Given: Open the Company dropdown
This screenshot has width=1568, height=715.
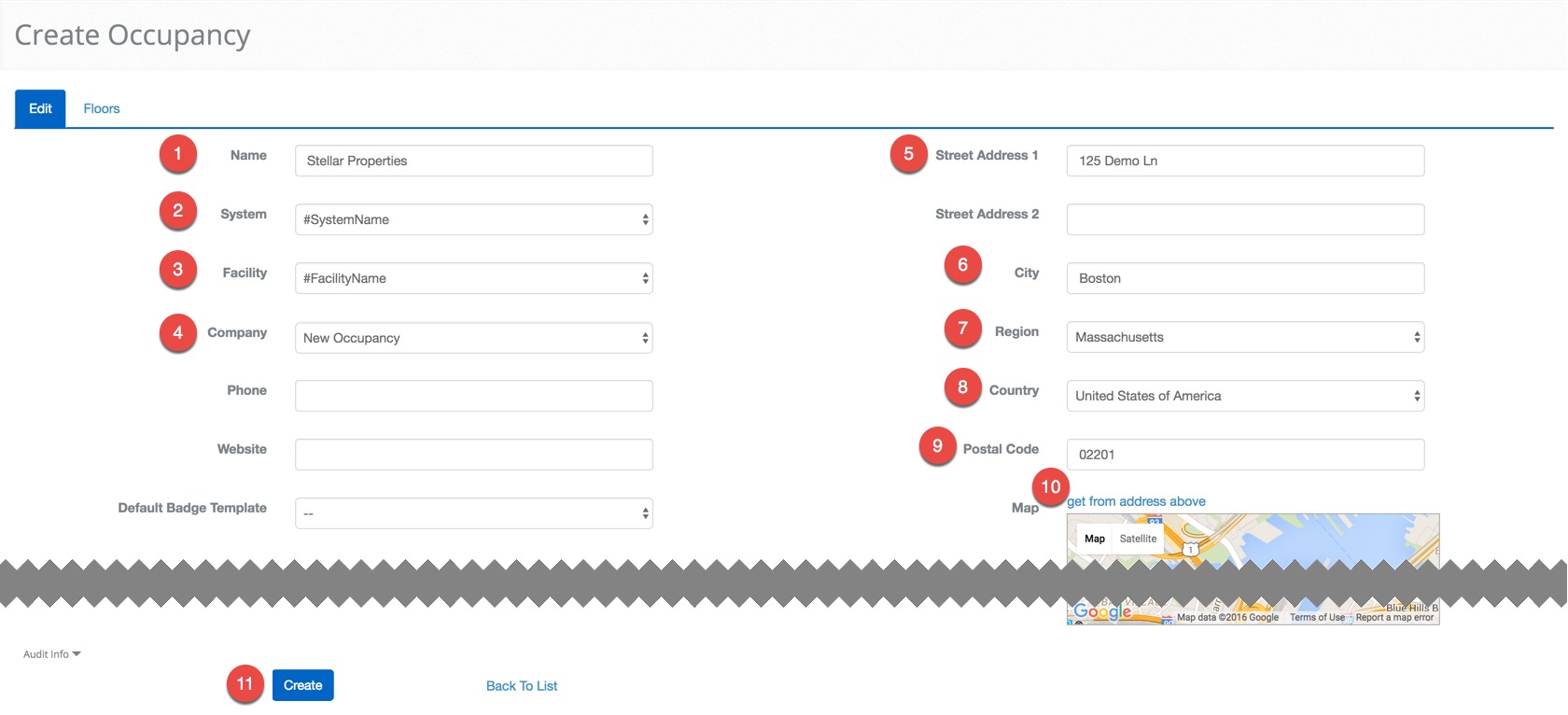Looking at the screenshot, I should (473, 338).
